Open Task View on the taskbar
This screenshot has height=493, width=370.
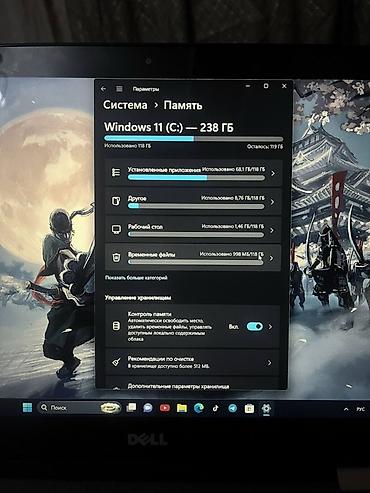point(131,408)
